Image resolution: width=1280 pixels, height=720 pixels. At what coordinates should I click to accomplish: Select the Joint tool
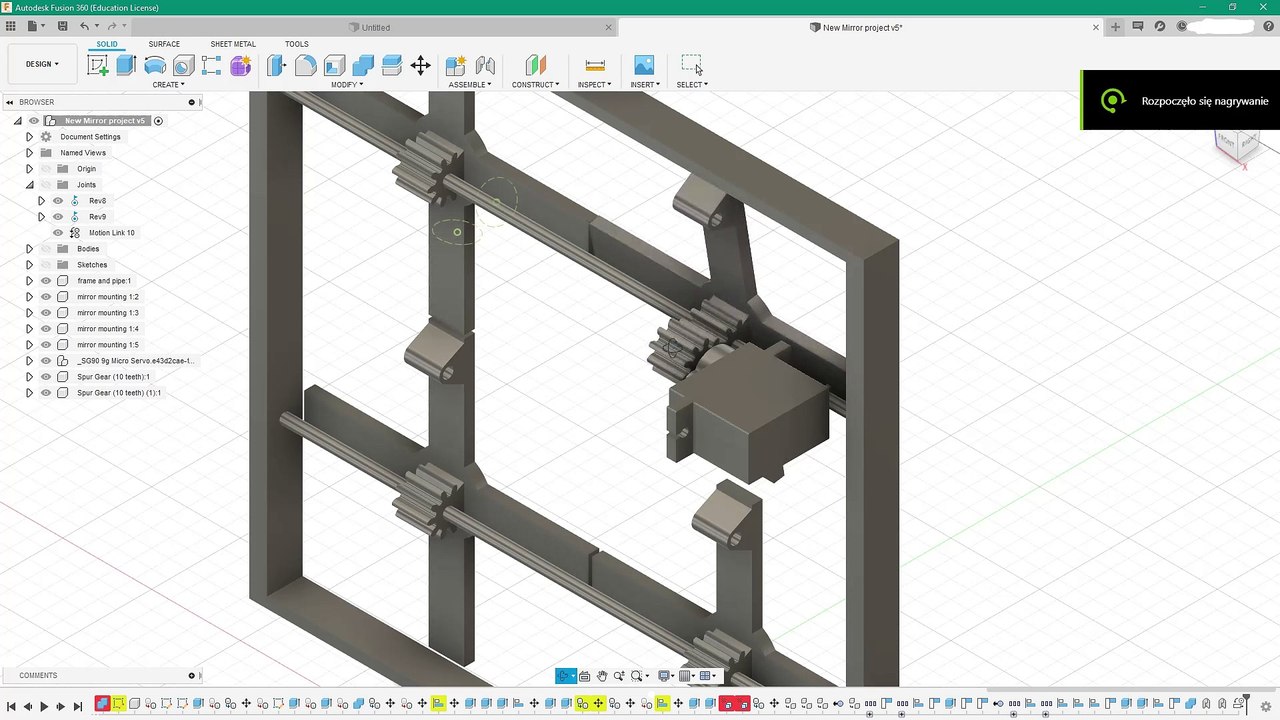485,66
